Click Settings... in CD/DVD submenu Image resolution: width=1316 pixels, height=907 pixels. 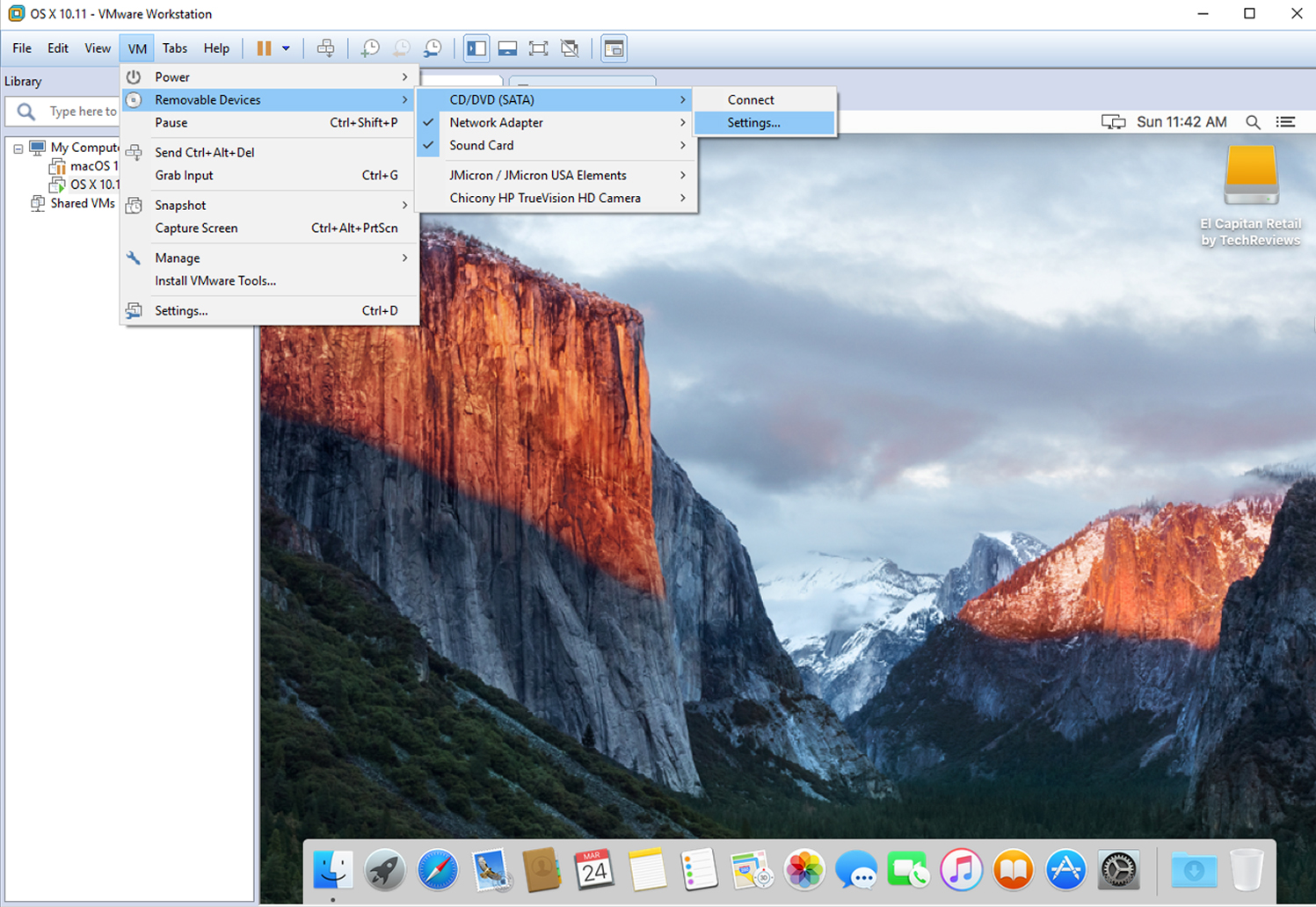coord(764,122)
